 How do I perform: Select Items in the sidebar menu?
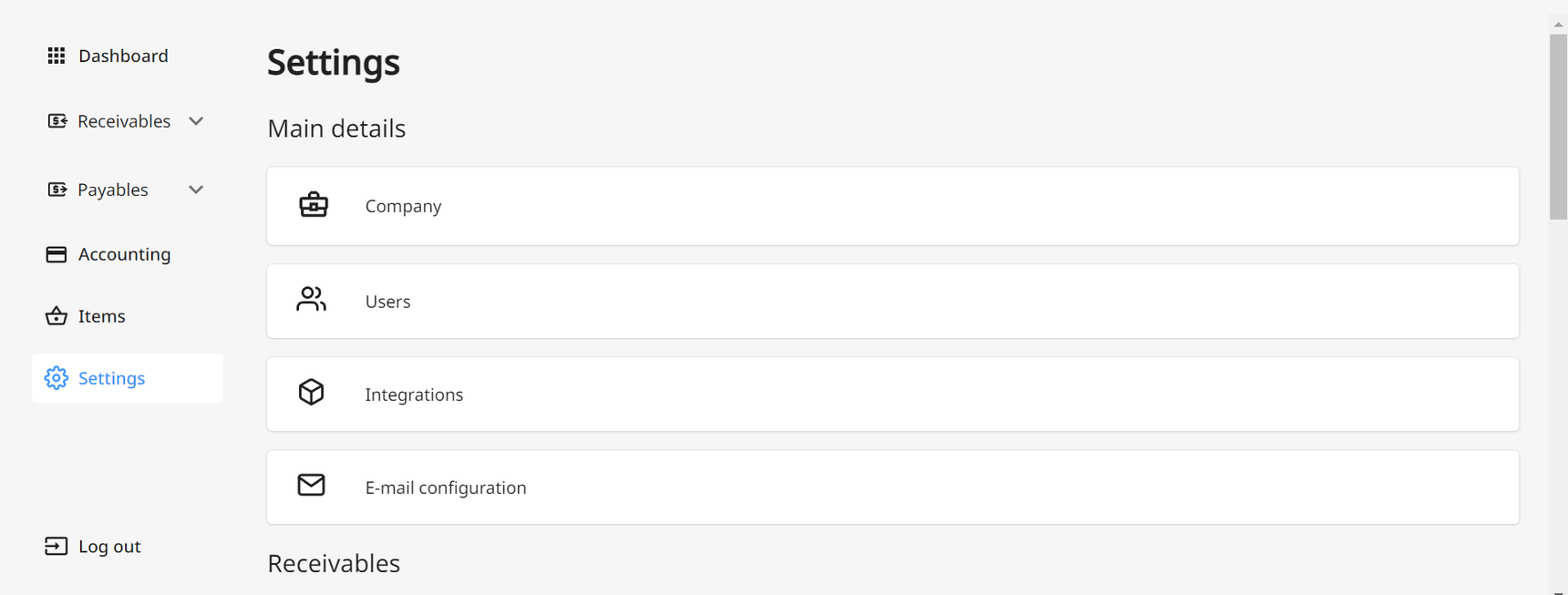pyautogui.click(x=101, y=316)
